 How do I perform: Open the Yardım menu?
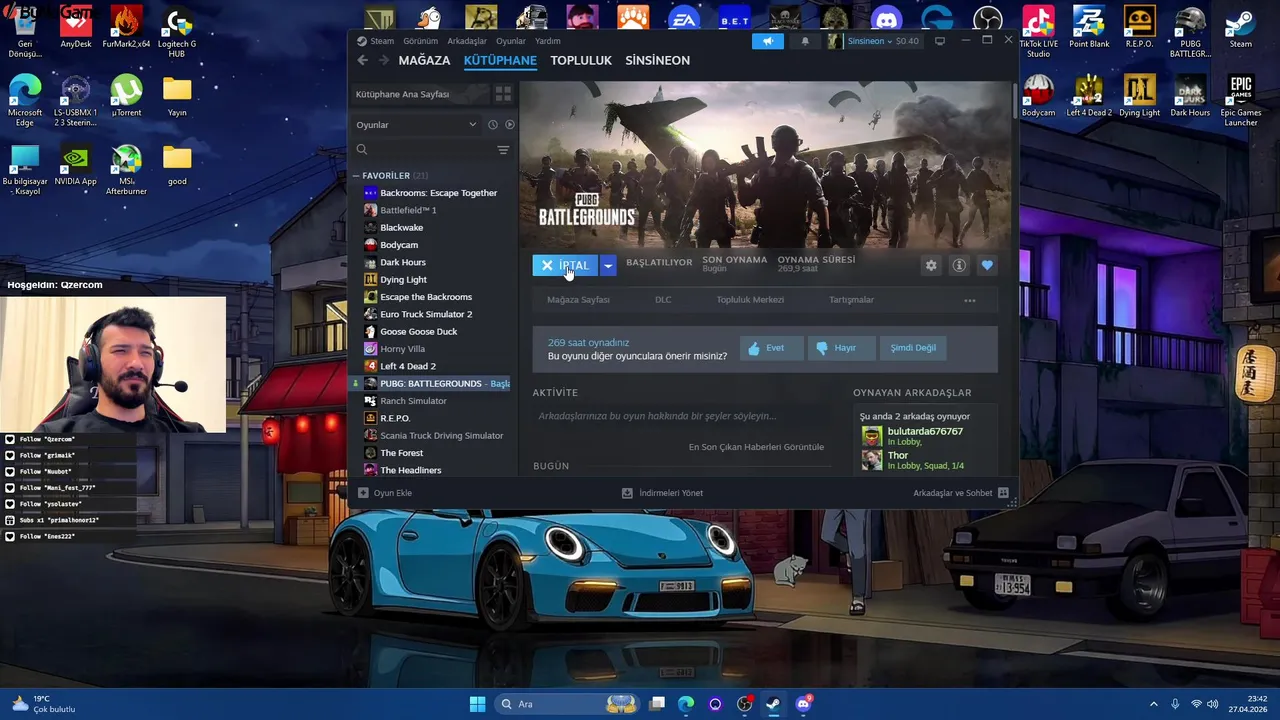548,41
